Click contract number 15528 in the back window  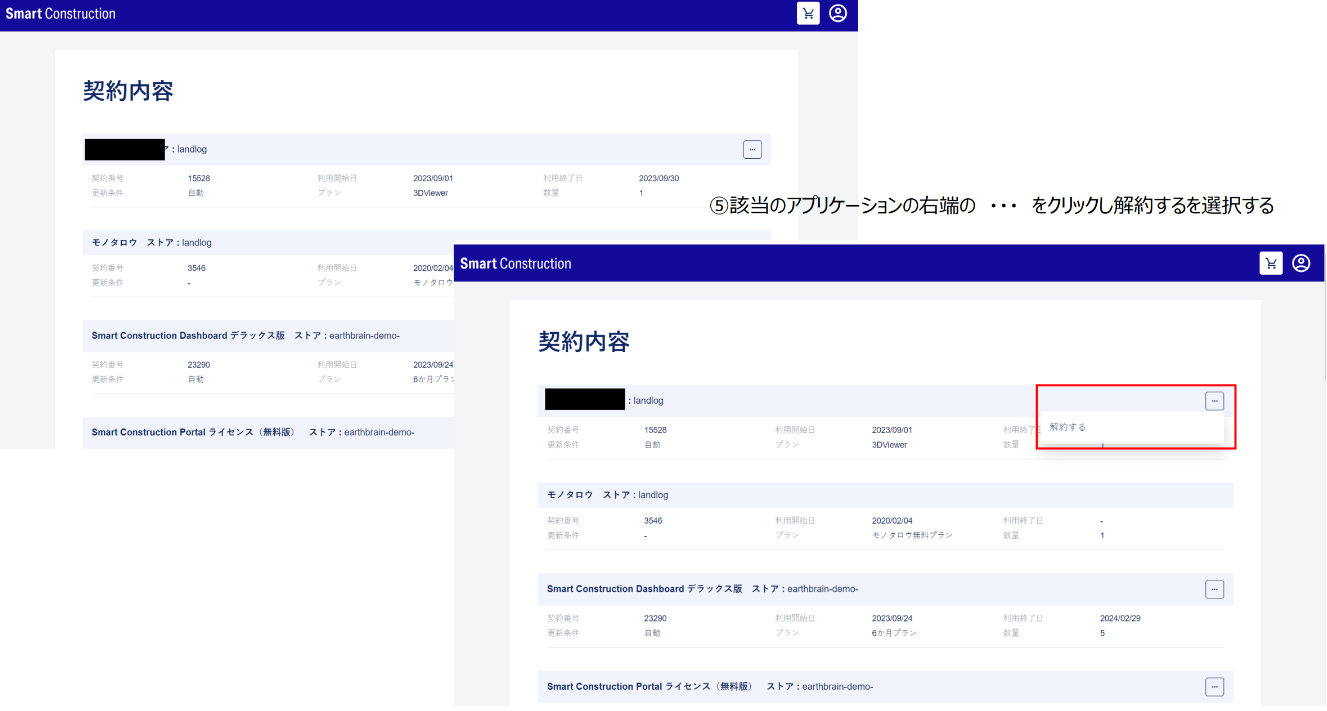pos(199,179)
